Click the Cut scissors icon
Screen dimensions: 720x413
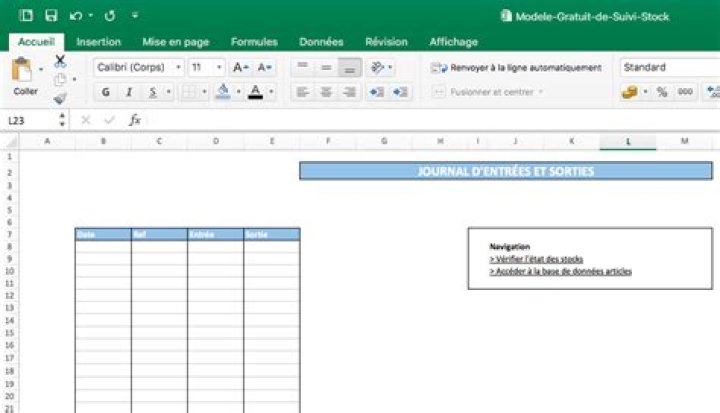click(60, 61)
